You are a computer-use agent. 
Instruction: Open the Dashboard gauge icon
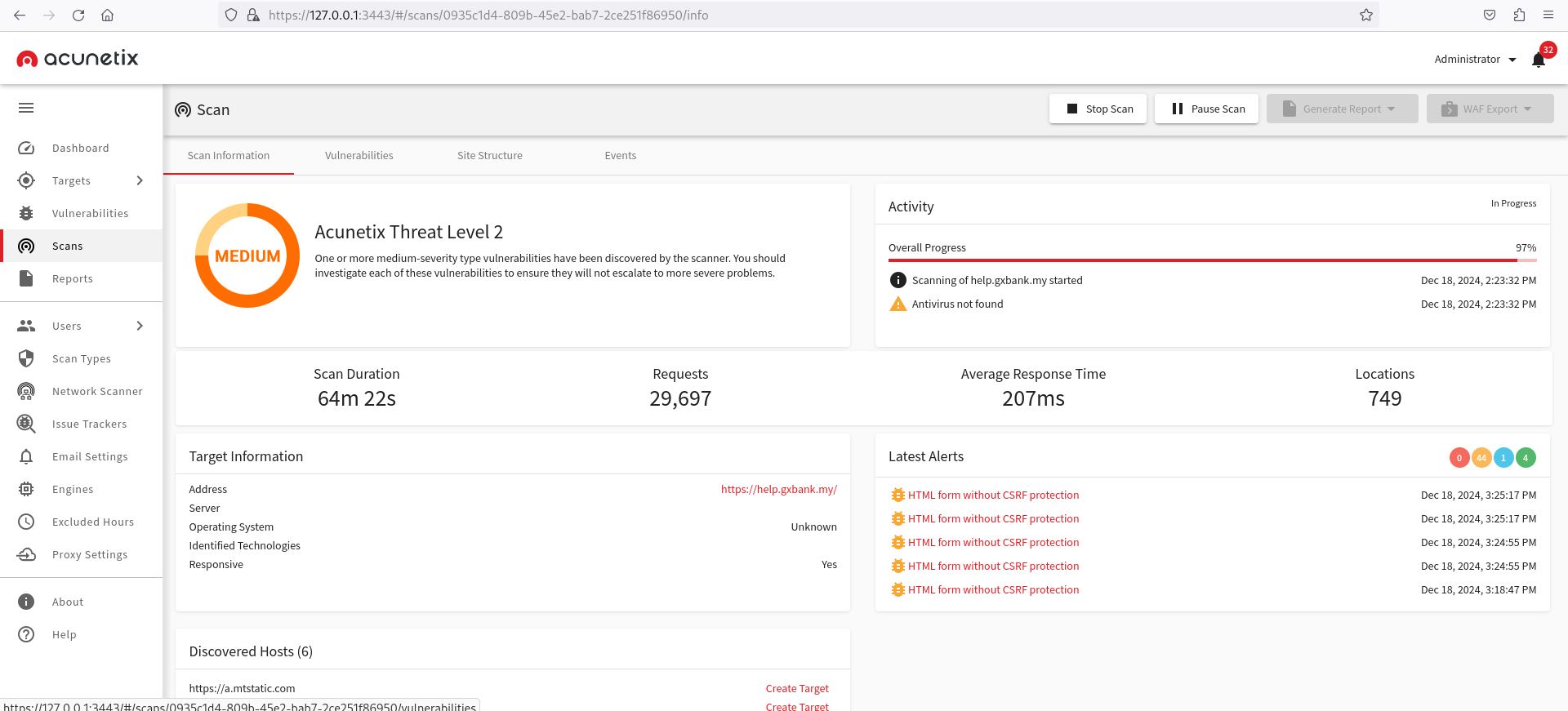(x=26, y=148)
